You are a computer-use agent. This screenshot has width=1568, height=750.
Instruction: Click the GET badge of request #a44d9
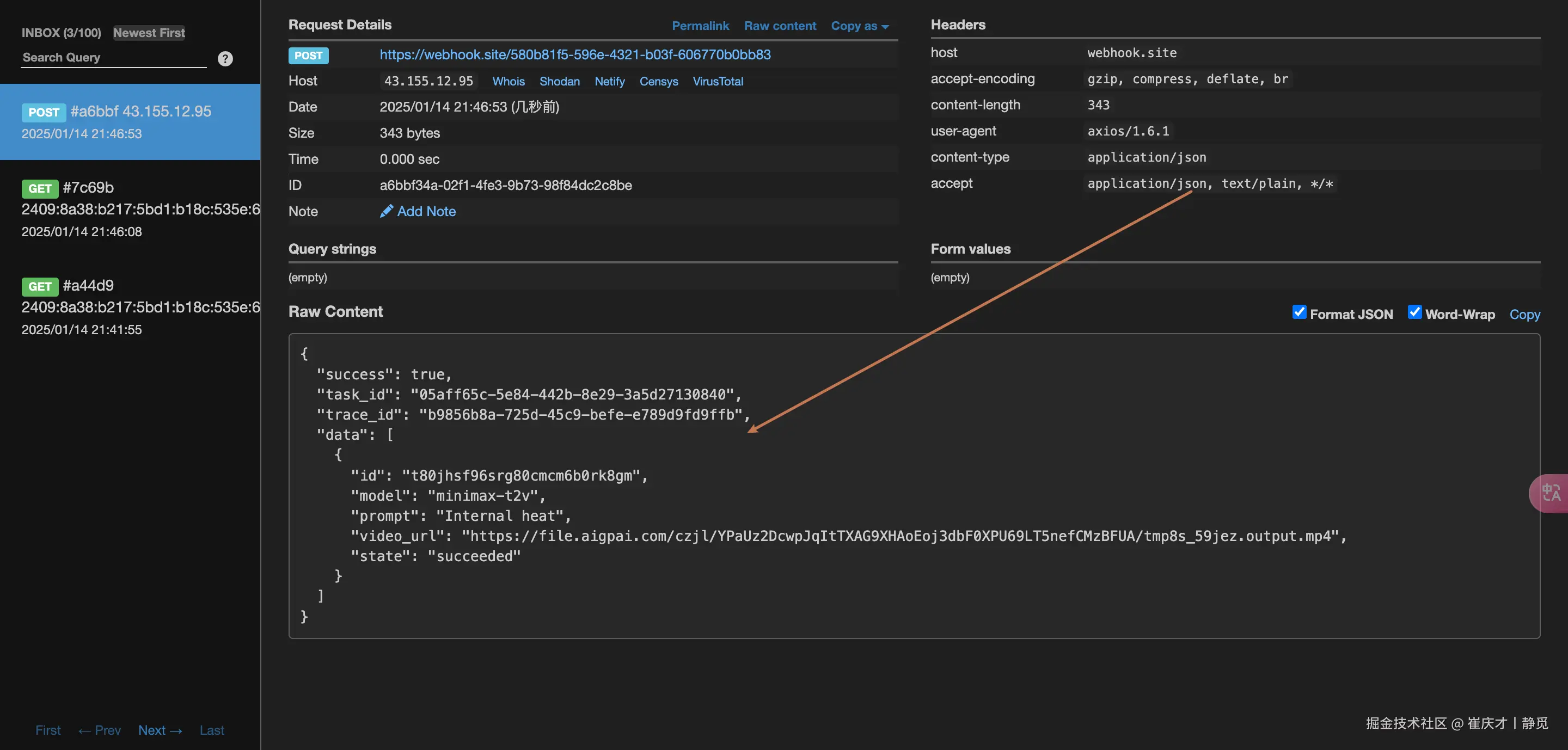pos(40,286)
